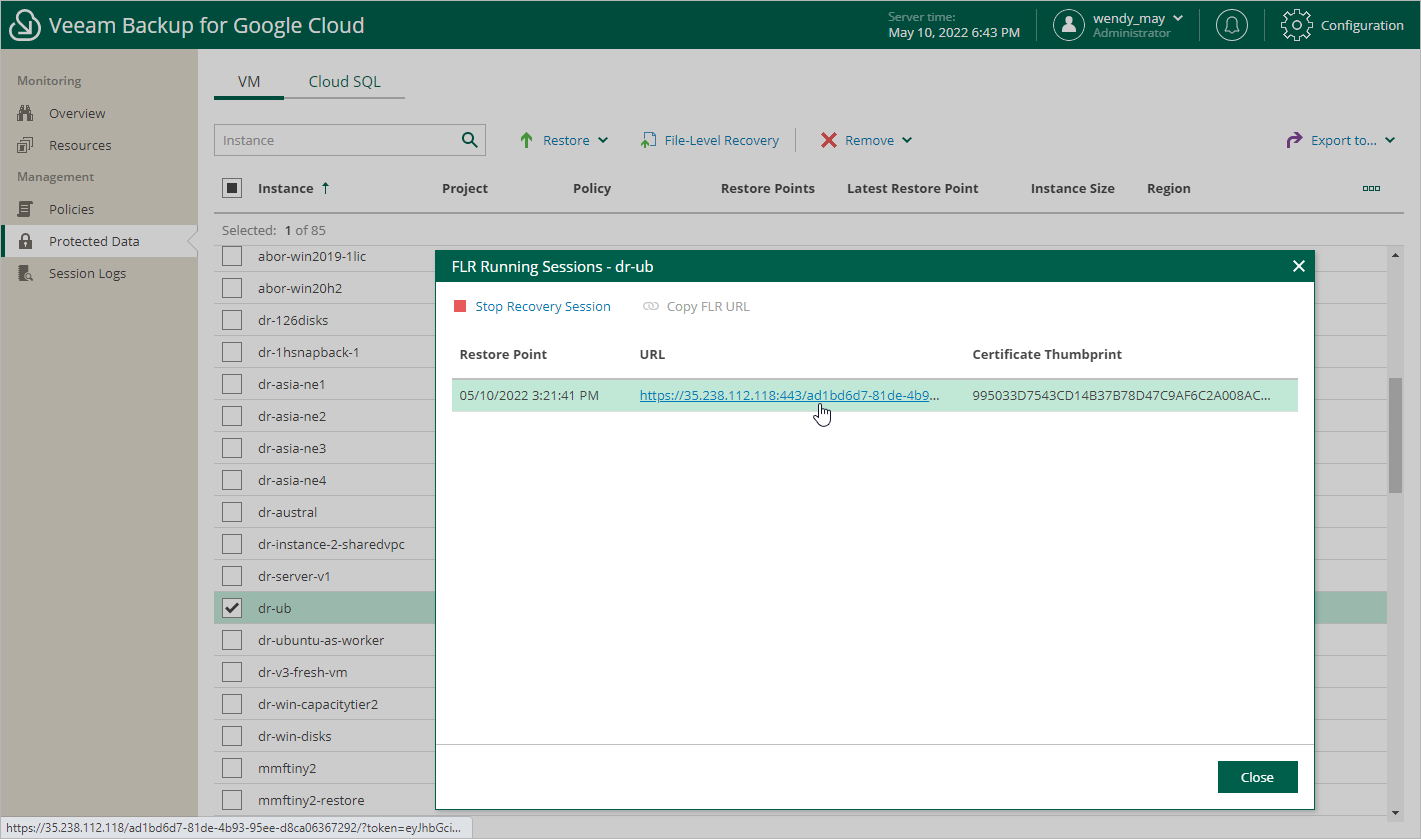The height and width of the screenshot is (839, 1421).
Task: Open Policies in the sidebar
Action: point(71,209)
